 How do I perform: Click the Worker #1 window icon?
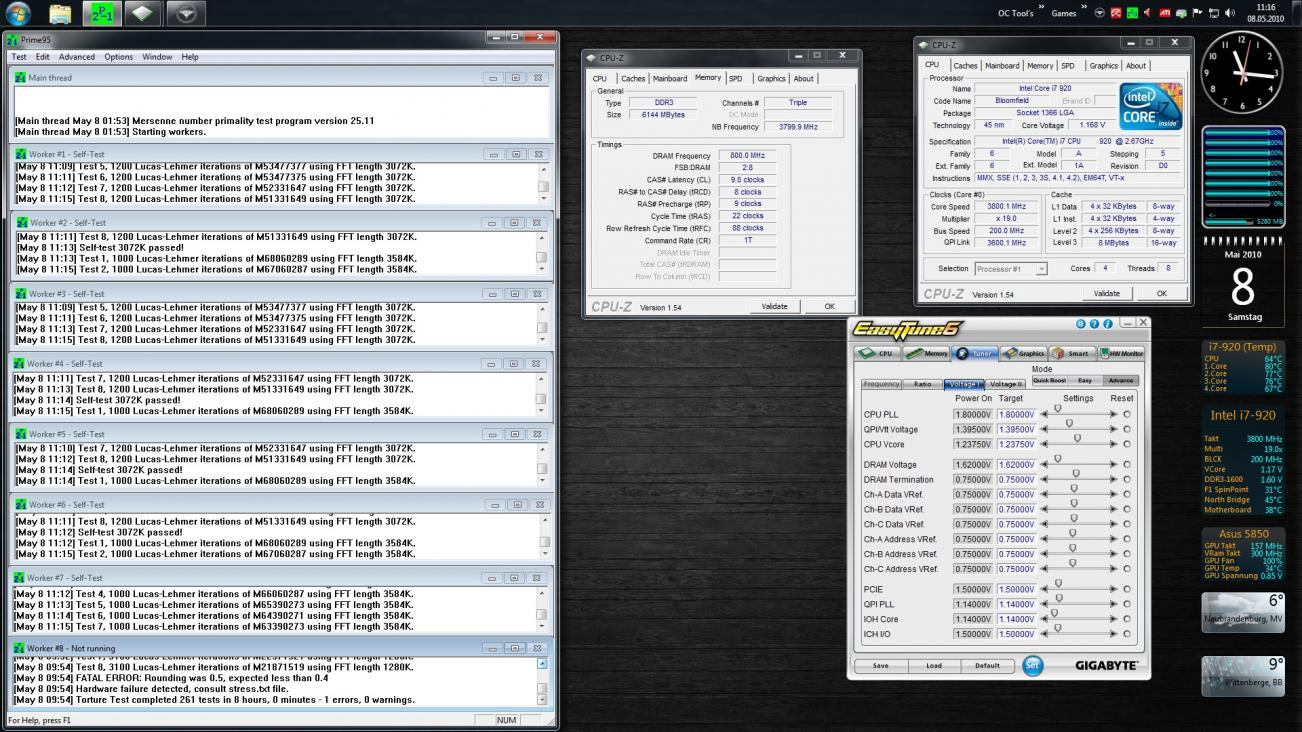pyautogui.click(x=20, y=154)
